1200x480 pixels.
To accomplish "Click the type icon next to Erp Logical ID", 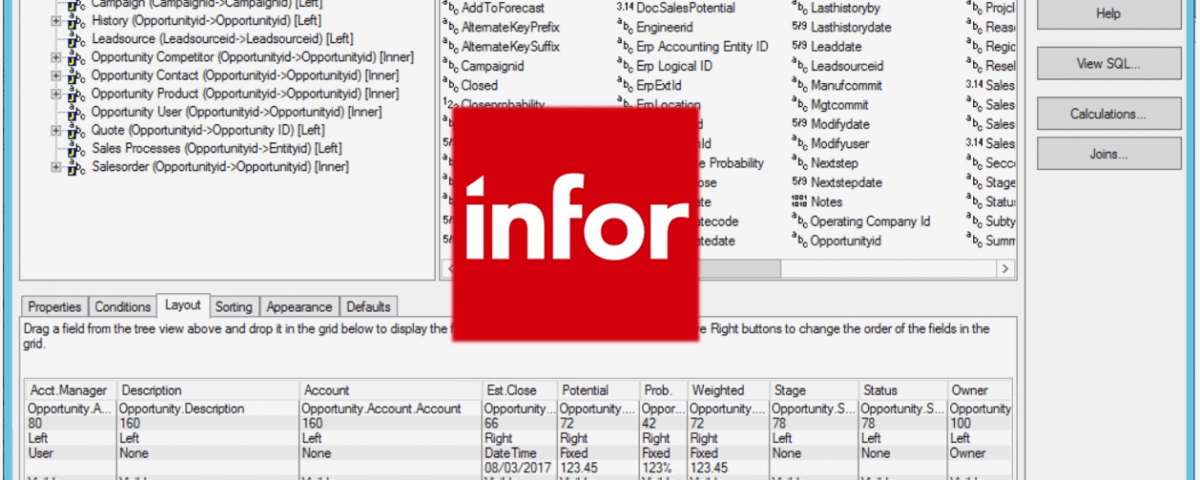I will tap(625, 66).
